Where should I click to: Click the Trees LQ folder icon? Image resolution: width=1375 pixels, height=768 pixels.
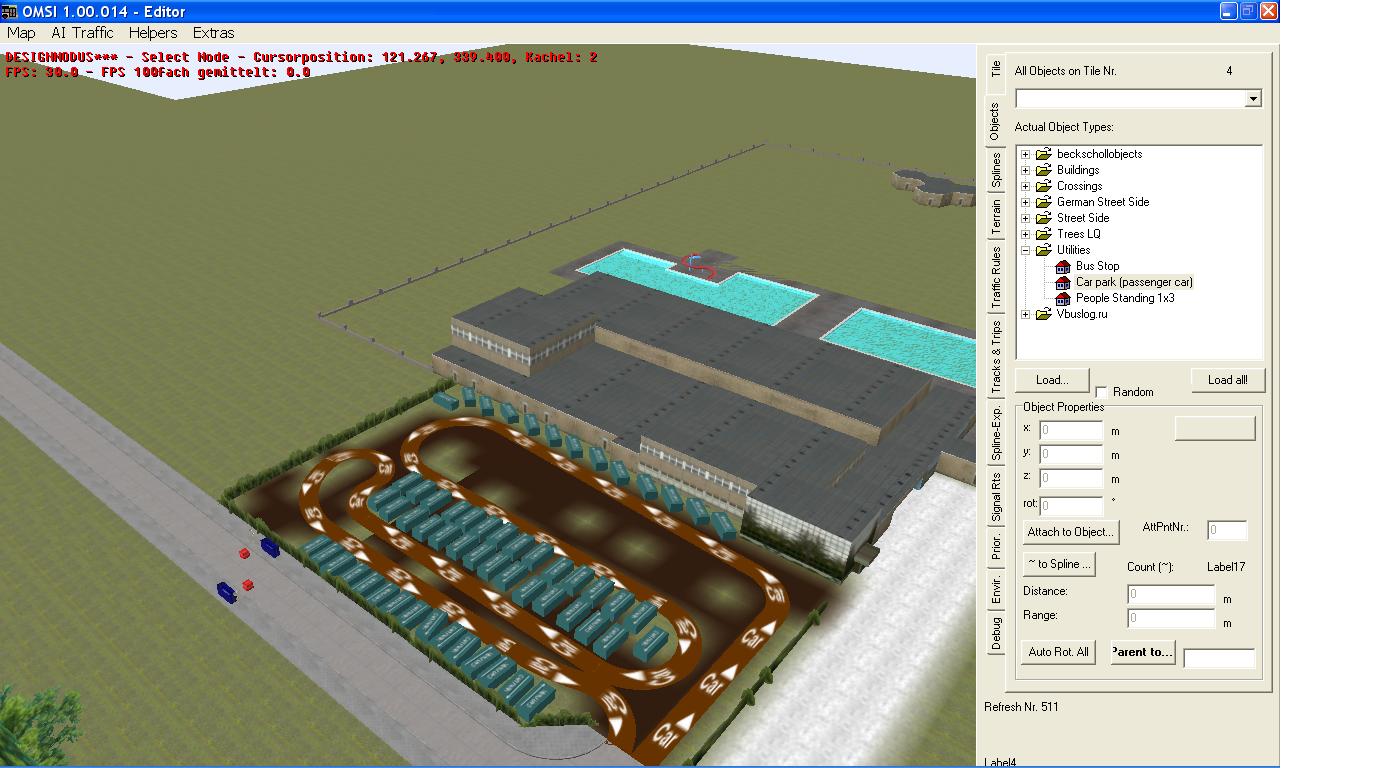[x=1044, y=234]
